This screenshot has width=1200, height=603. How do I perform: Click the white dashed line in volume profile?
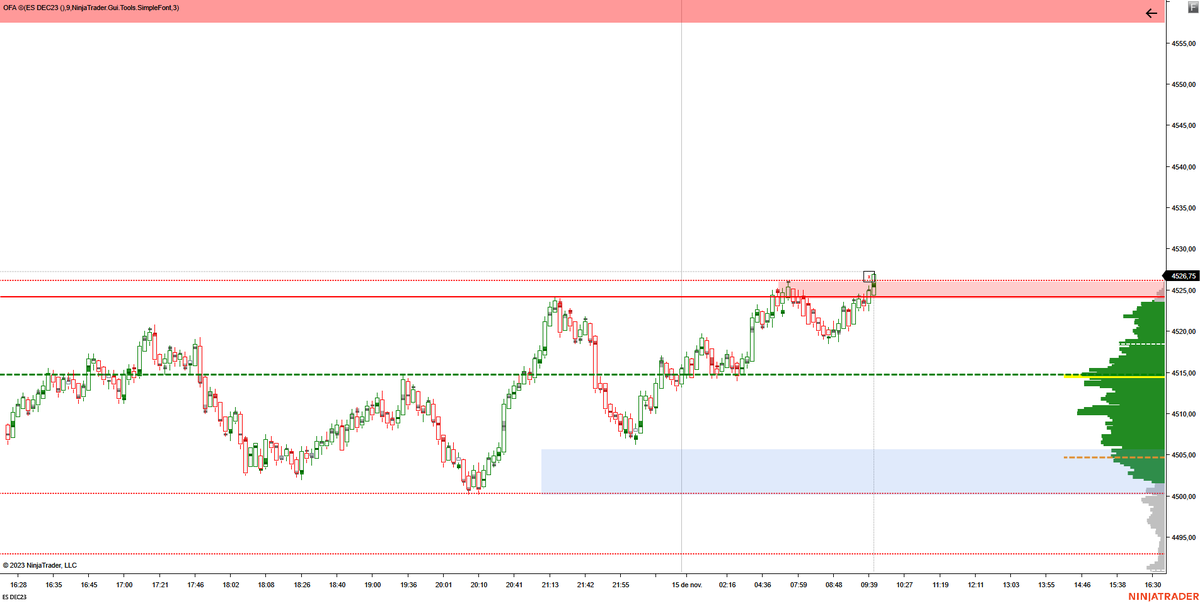[1143, 344]
